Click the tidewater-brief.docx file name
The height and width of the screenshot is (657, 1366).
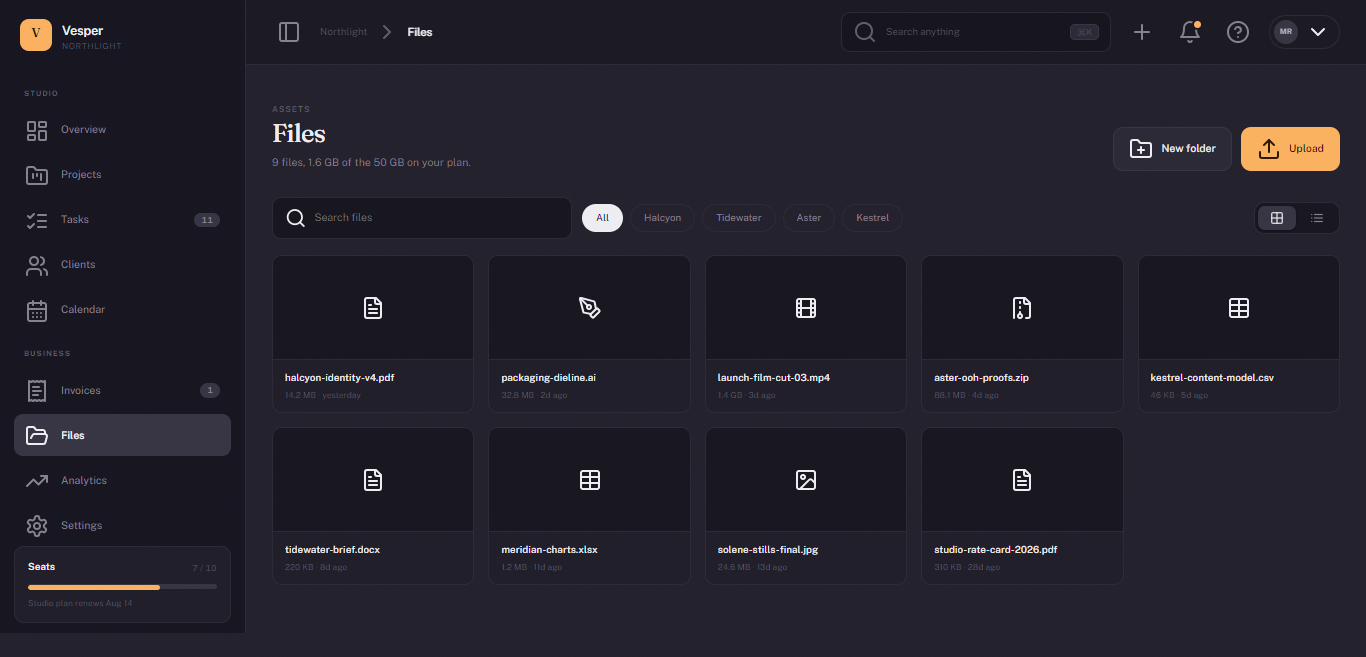point(333,550)
